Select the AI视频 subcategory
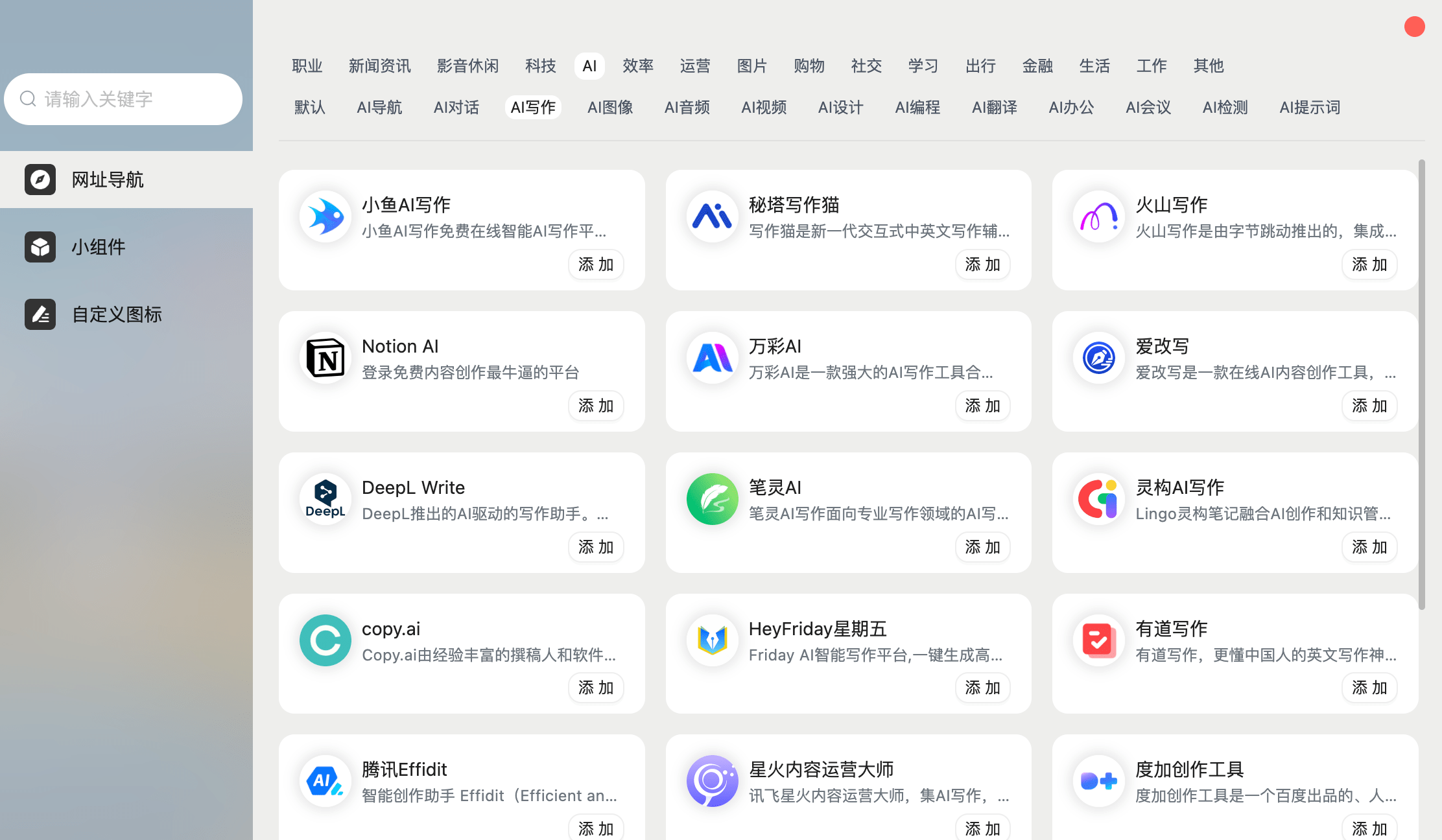This screenshot has height=840, width=1442. pos(764,108)
